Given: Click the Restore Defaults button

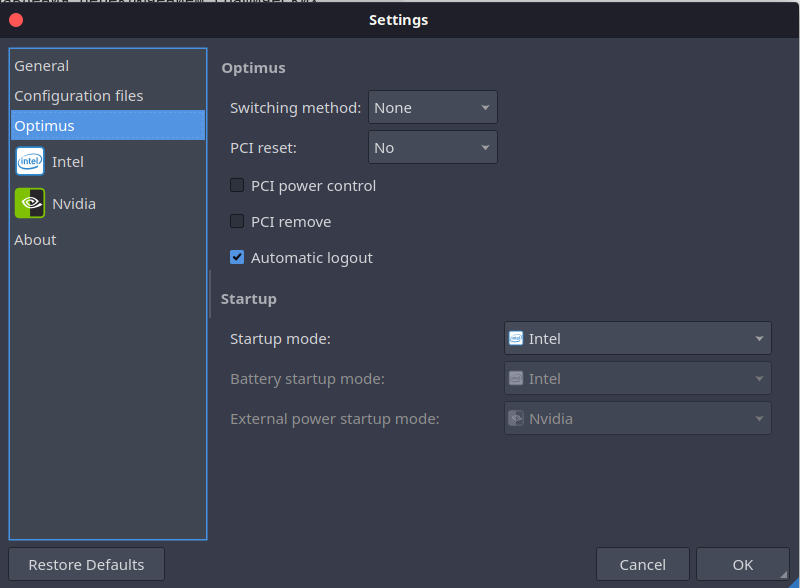Looking at the screenshot, I should [x=86, y=565].
